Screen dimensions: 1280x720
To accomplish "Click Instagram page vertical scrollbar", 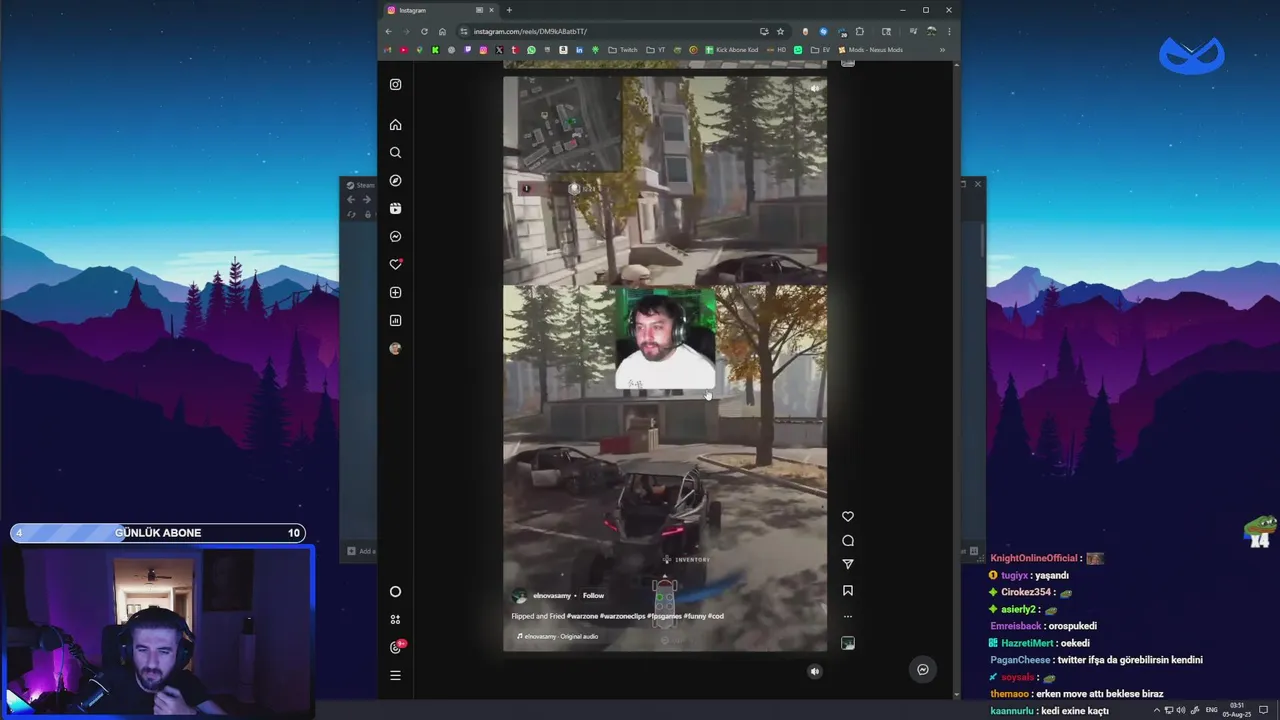I will (x=957, y=380).
